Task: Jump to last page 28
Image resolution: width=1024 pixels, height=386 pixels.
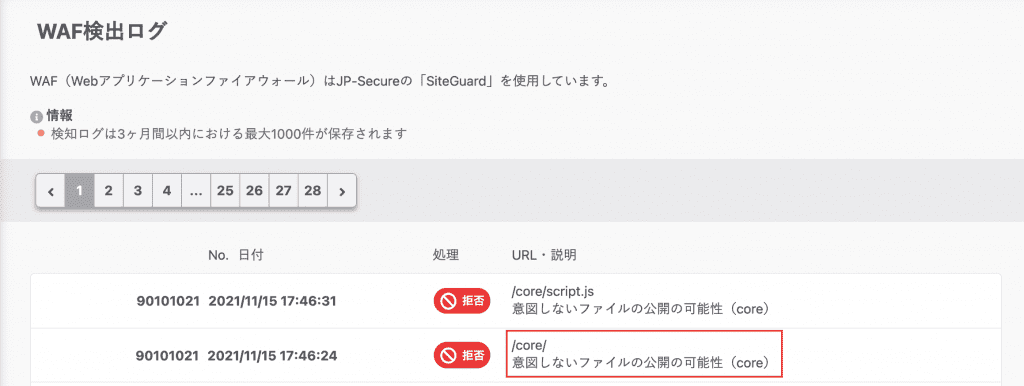Action: (313, 191)
